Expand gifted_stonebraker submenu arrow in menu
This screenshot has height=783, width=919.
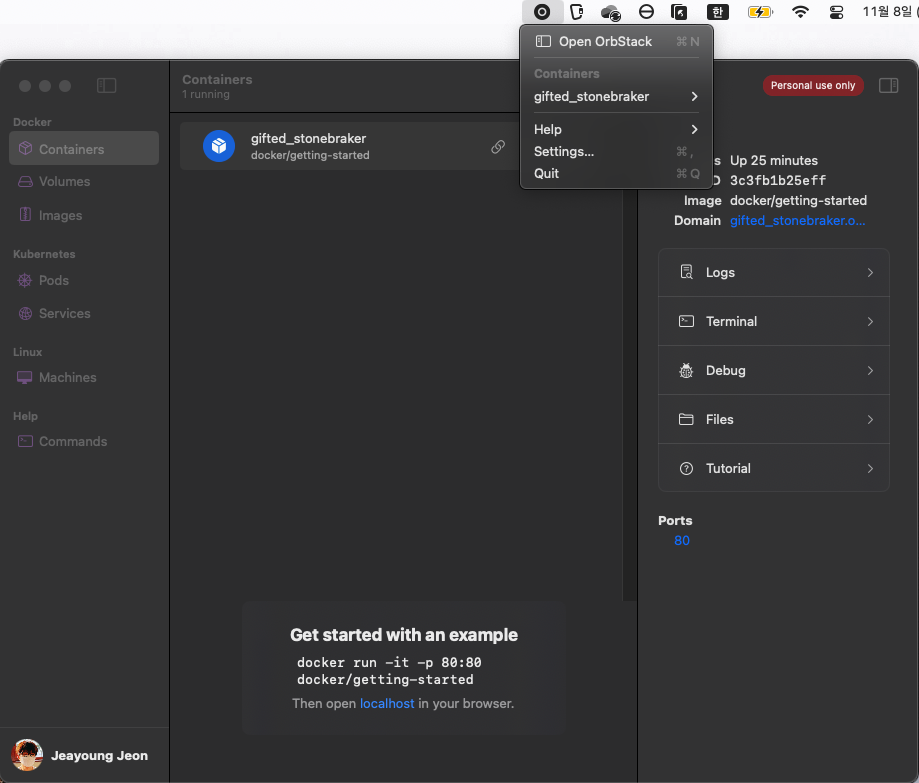coord(695,96)
